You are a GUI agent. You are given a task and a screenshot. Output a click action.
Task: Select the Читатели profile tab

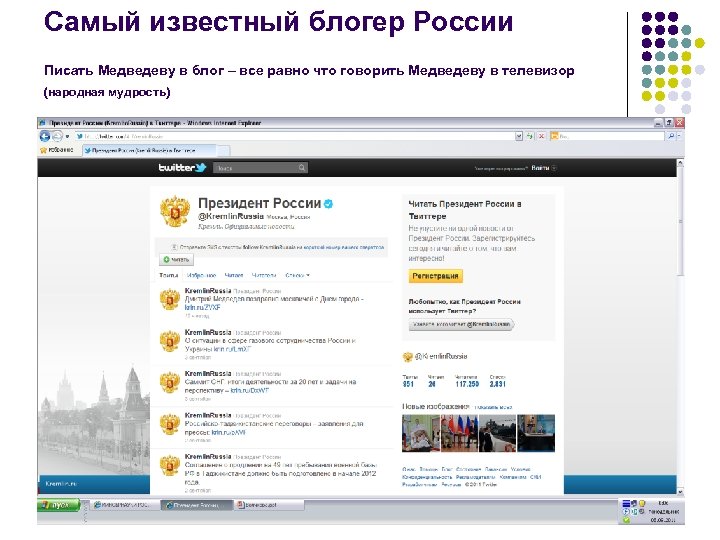click(x=264, y=276)
